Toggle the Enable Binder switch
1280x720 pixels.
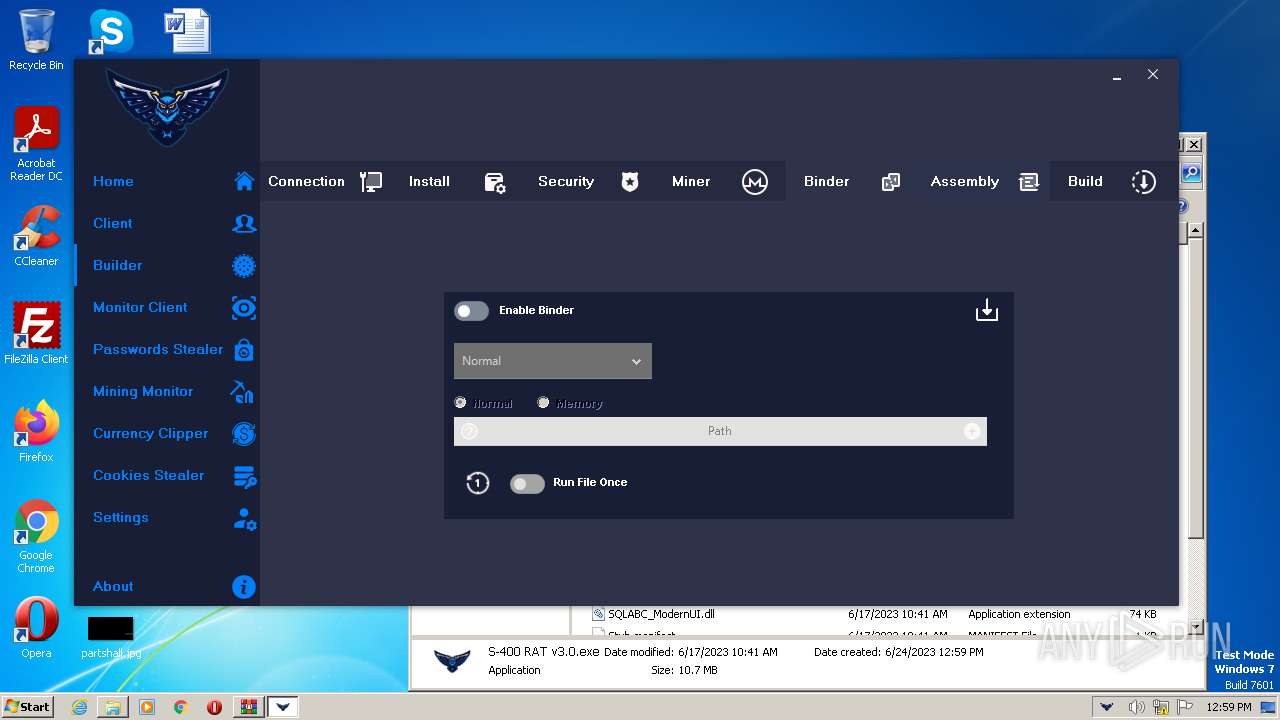click(471, 311)
